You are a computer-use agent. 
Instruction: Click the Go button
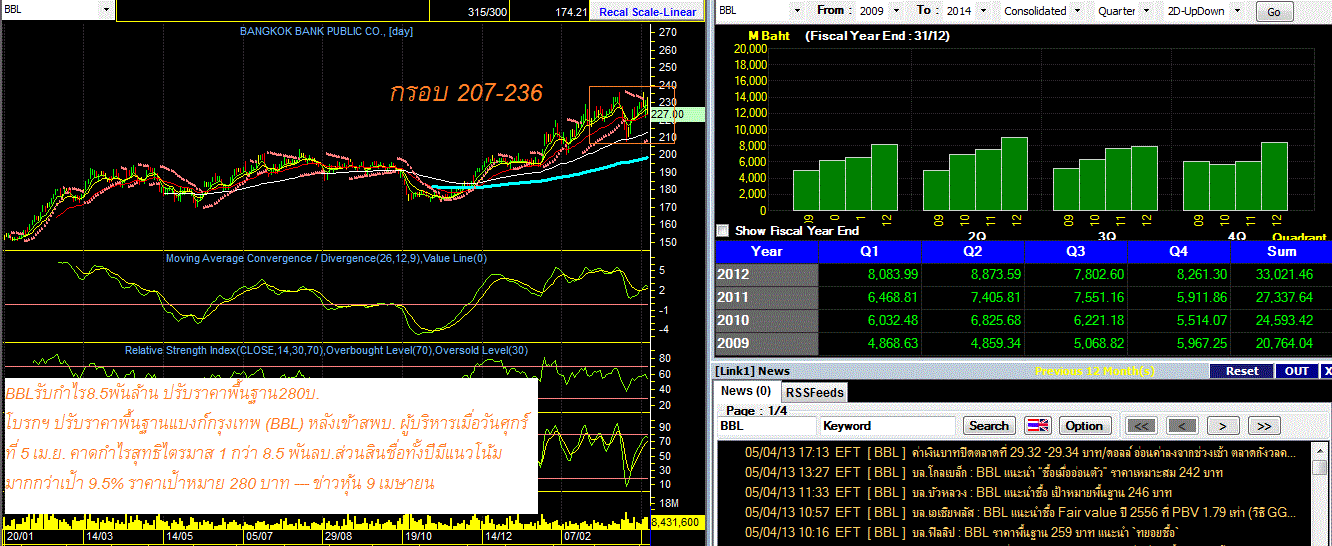(x=1273, y=12)
